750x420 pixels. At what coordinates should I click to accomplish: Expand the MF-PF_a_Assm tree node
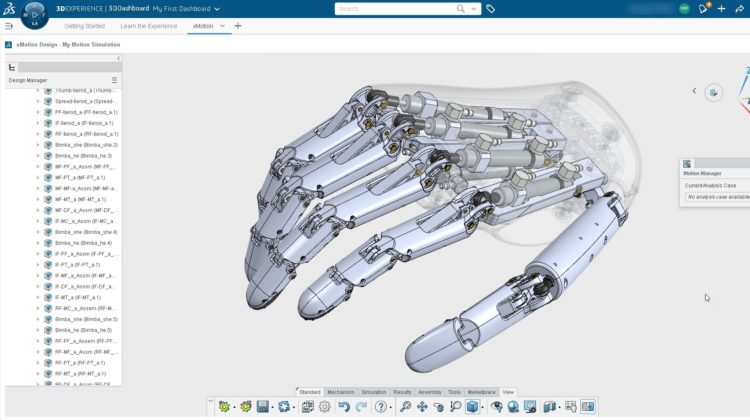tap(38, 166)
